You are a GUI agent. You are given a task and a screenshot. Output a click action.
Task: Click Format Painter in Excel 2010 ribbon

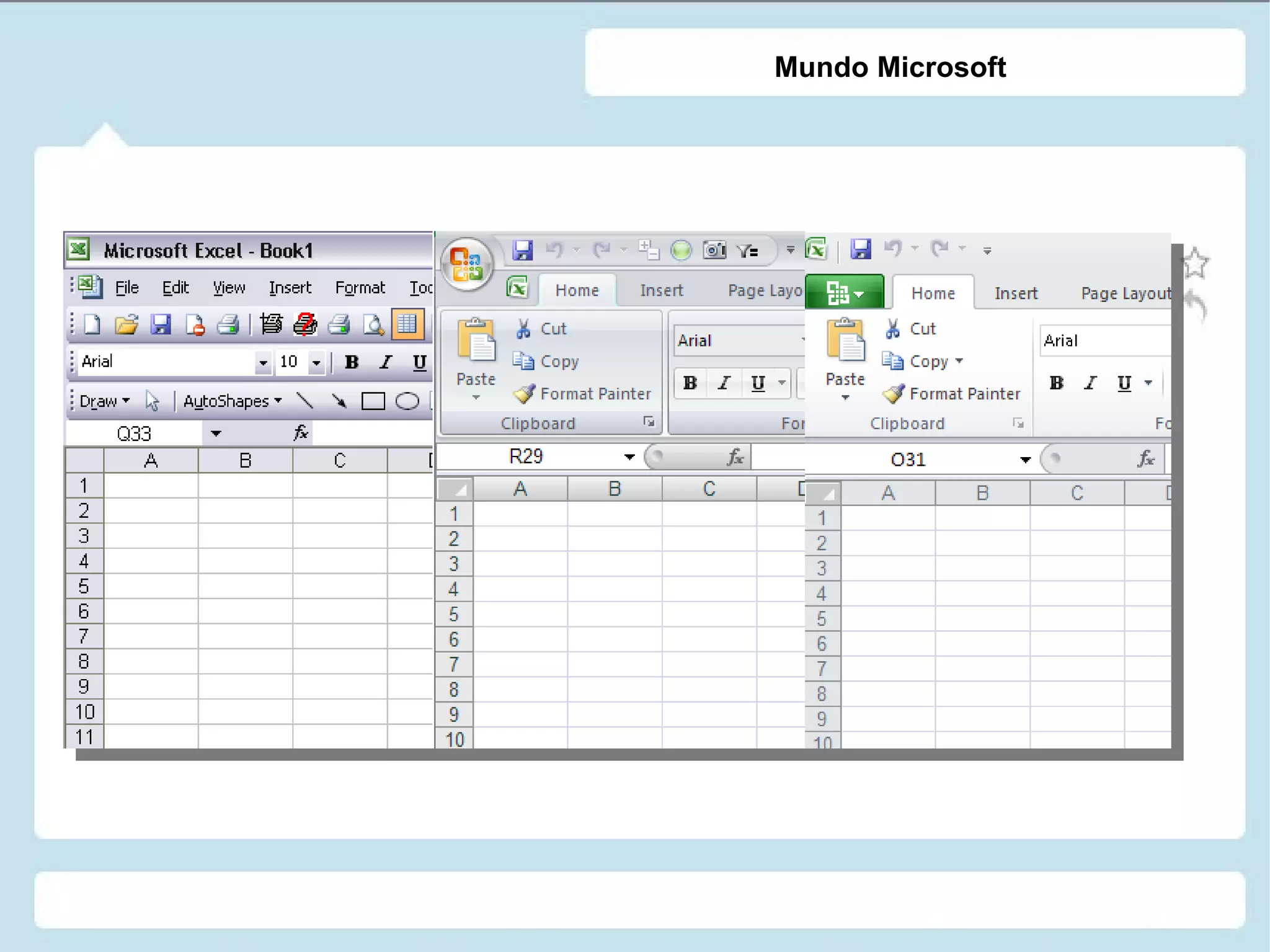tap(952, 393)
